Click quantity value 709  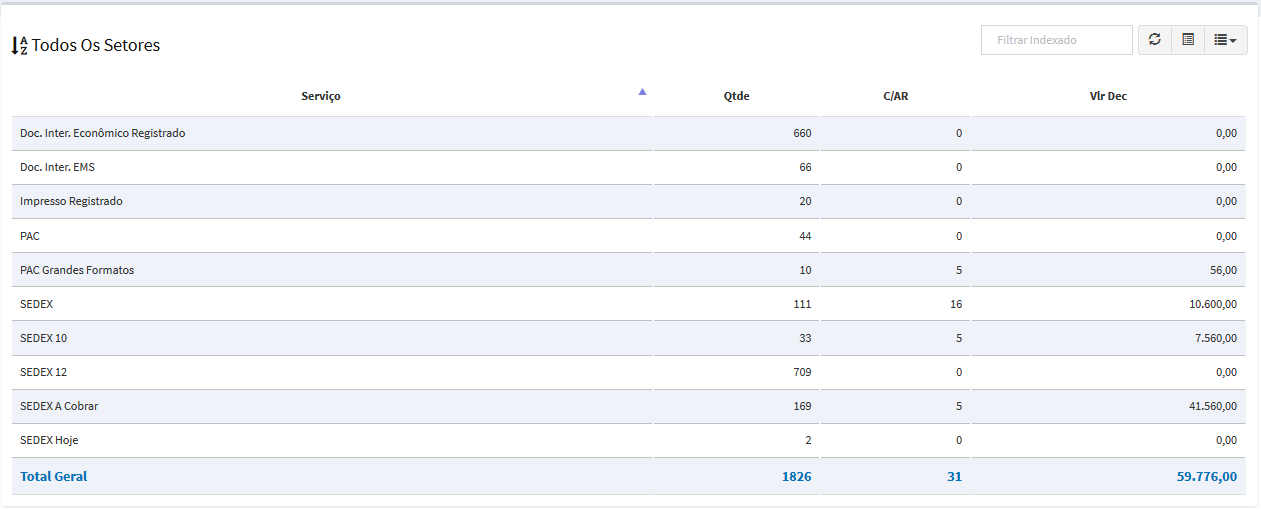pyautogui.click(x=802, y=372)
